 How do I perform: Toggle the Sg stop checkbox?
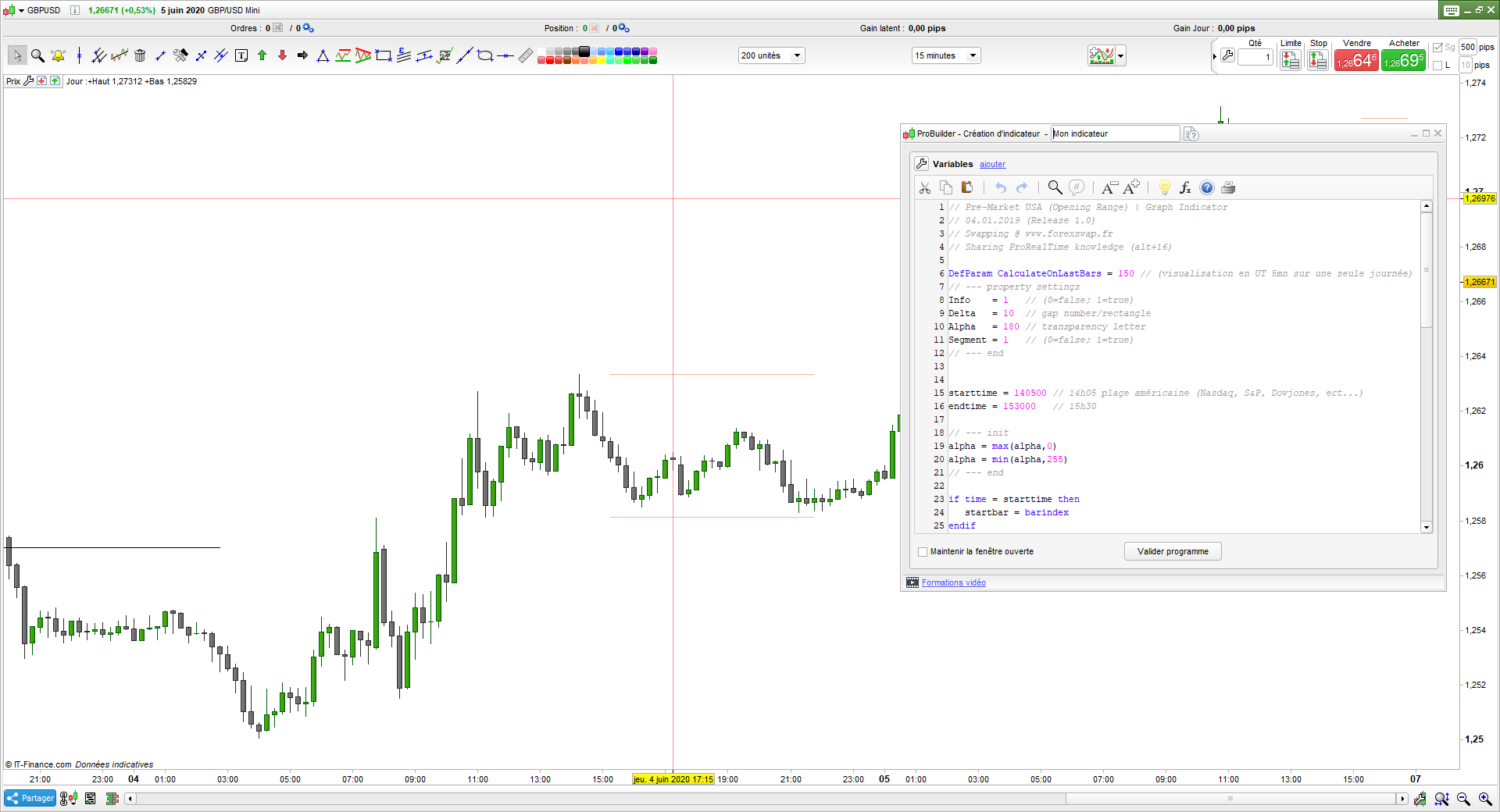click(x=1437, y=48)
